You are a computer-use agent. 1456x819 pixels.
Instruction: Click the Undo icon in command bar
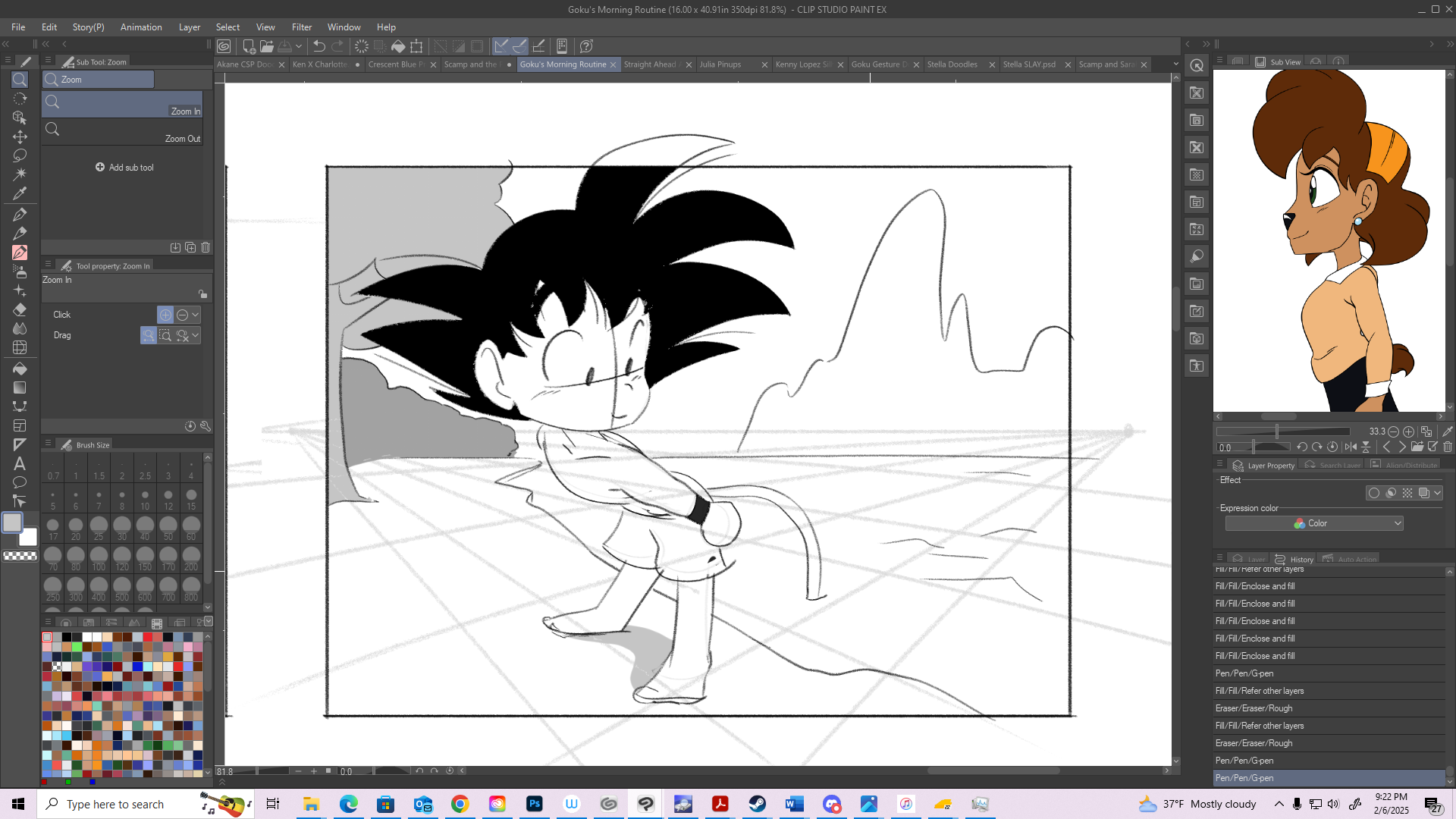(319, 46)
